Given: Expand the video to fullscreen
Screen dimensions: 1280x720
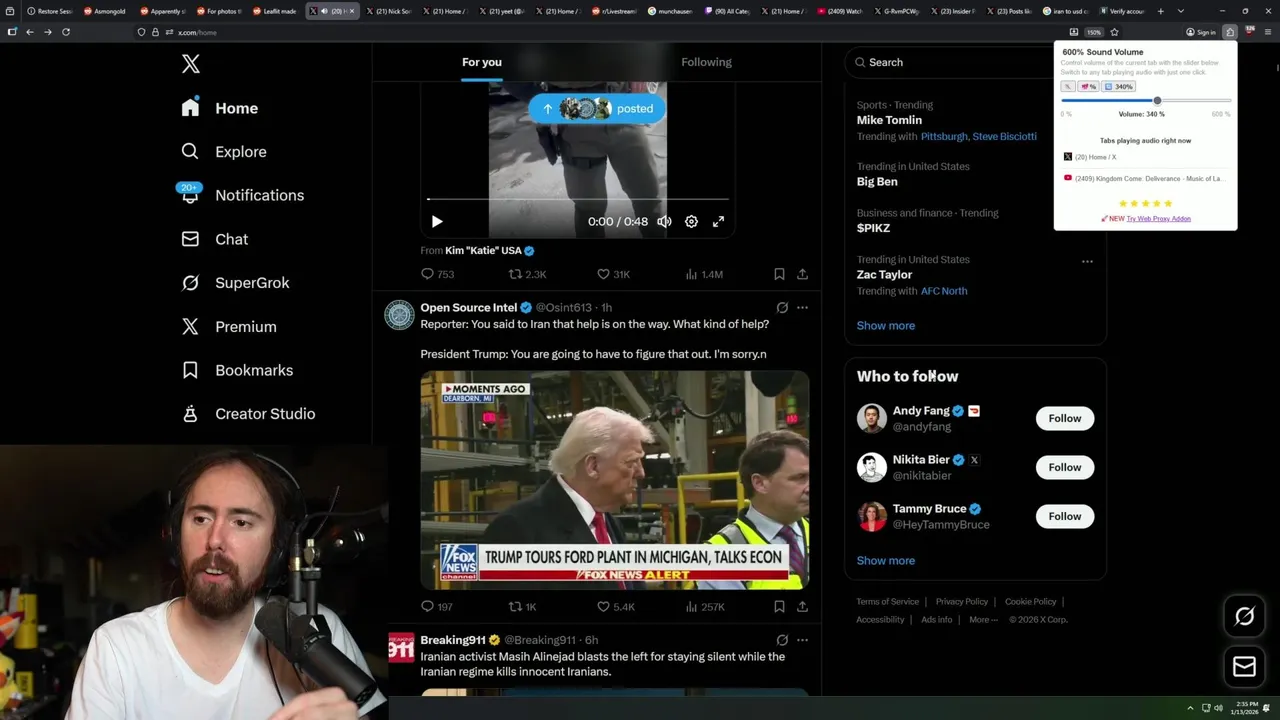Looking at the screenshot, I should point(718,222).
